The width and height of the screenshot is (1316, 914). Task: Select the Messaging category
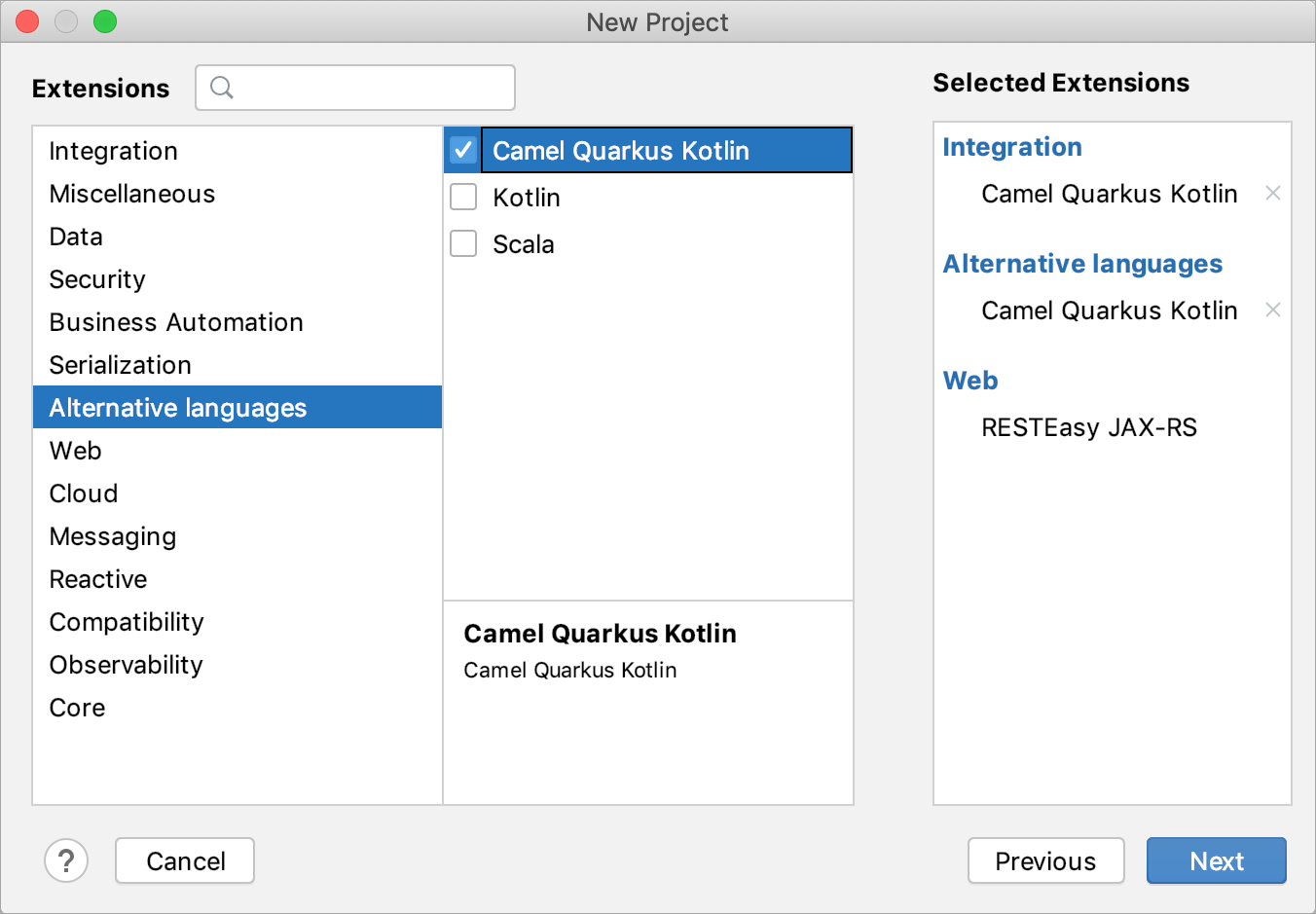pos(238,536)
